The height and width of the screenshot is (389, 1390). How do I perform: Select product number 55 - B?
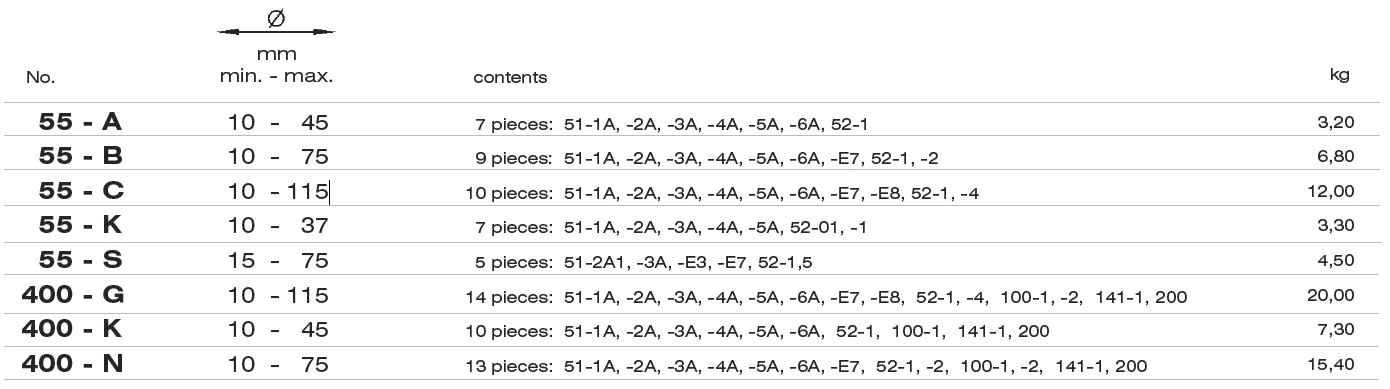coord(80,157)
